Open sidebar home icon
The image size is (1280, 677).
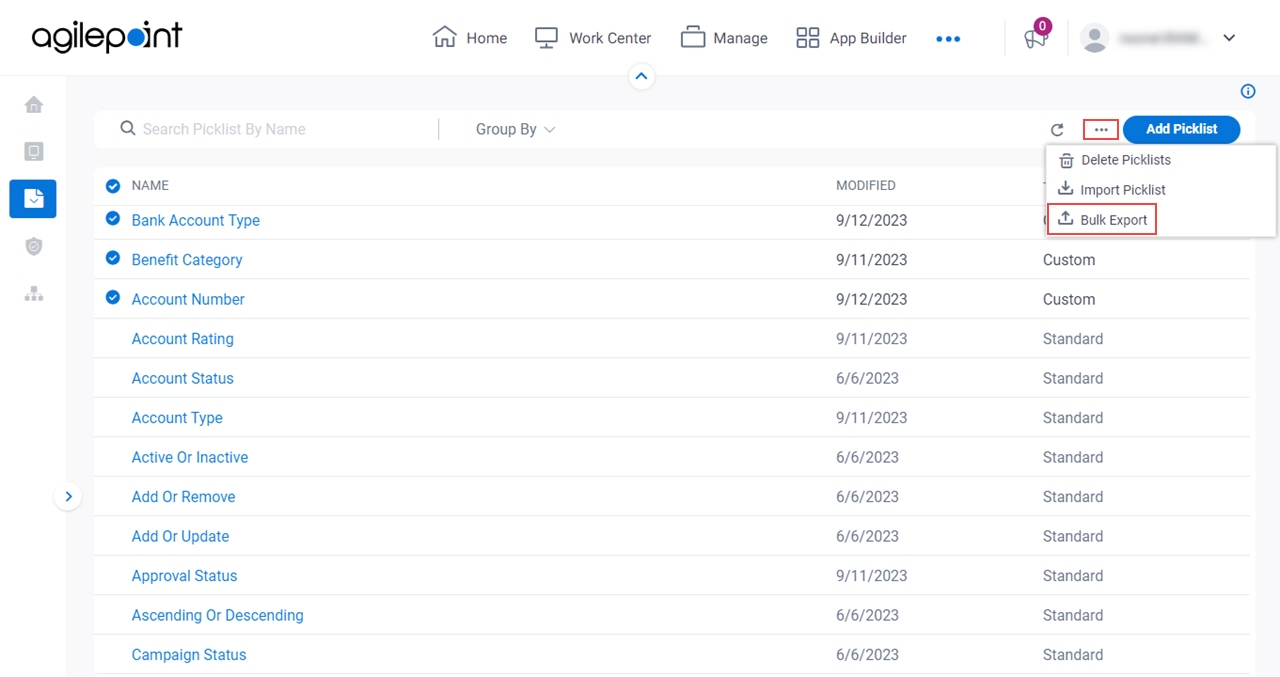tap(34, 104)
